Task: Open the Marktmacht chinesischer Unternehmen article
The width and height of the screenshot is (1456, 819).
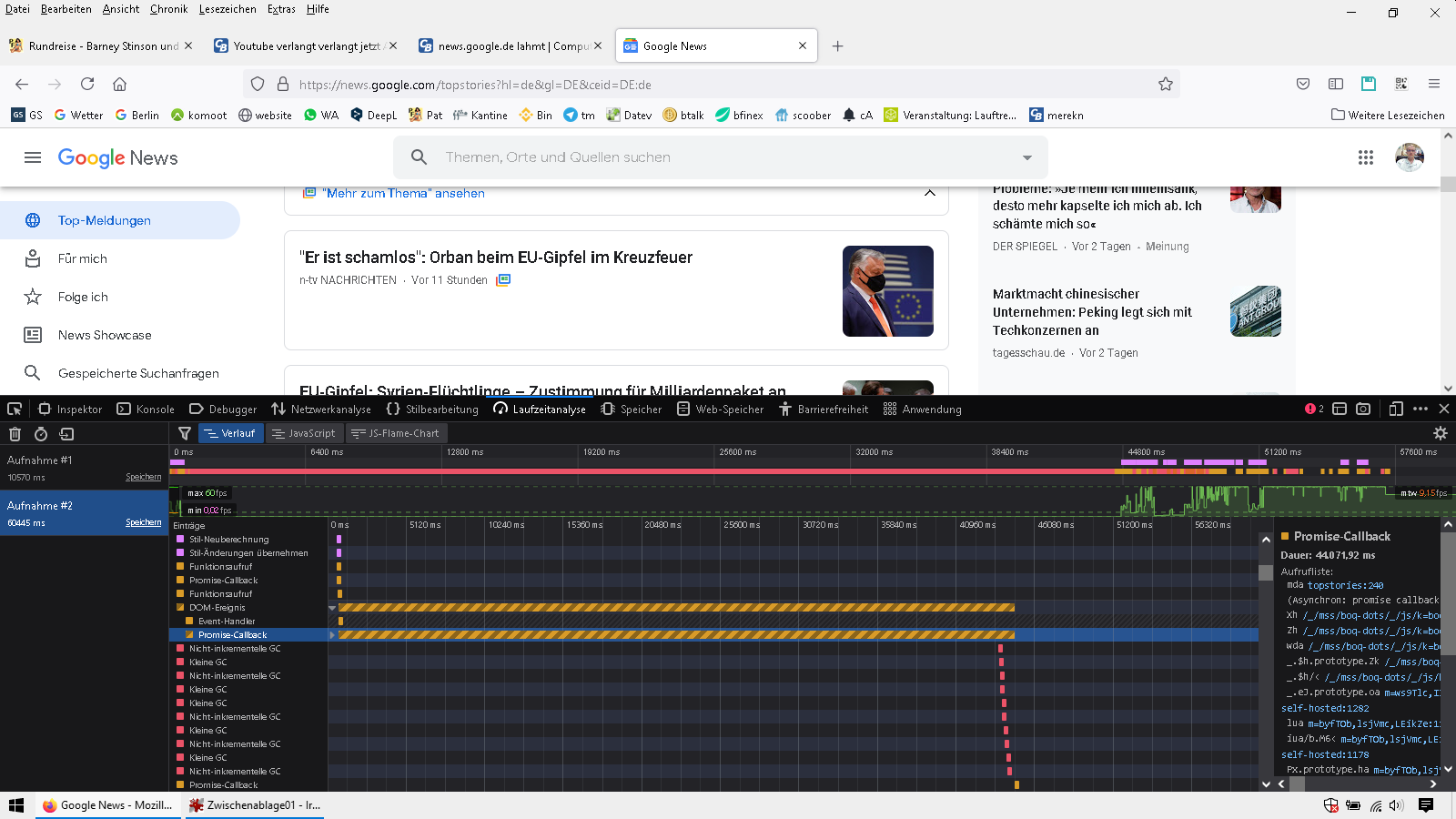Action: pyautogui.click(x=1093, y=312)
